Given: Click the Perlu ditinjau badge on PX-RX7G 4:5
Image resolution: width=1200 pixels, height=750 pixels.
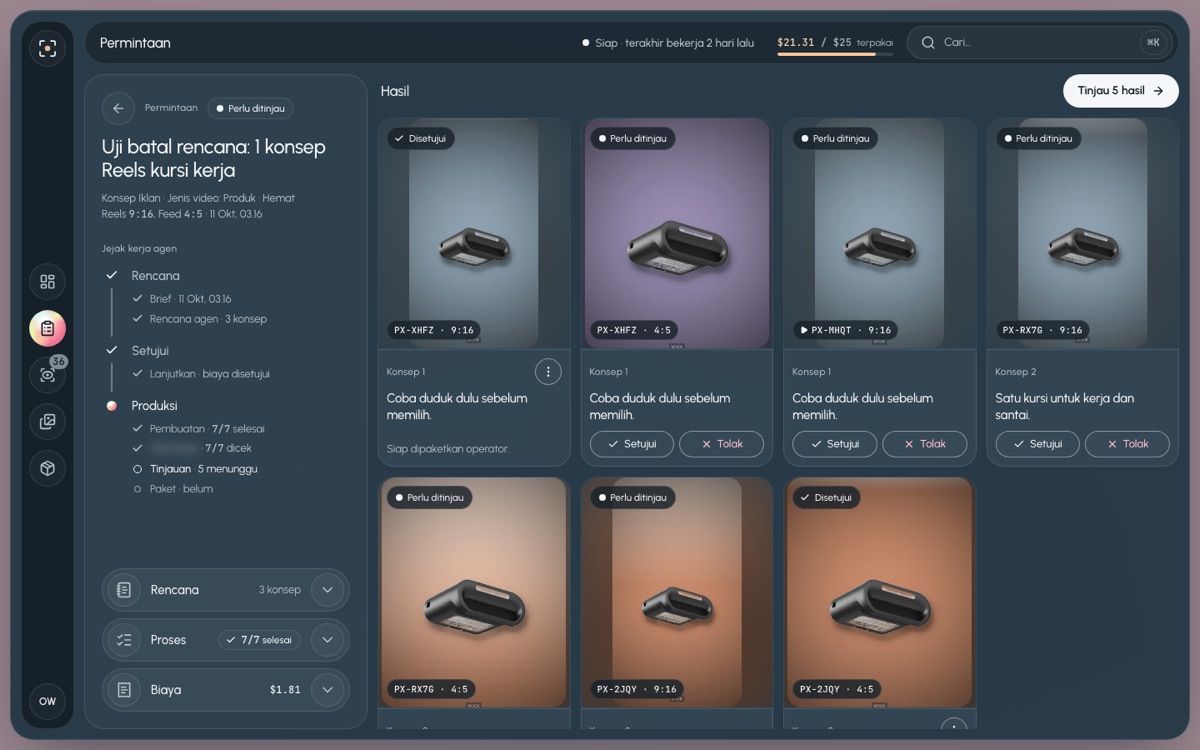Looking at the screenshot, I should click(x=429, y=497).
